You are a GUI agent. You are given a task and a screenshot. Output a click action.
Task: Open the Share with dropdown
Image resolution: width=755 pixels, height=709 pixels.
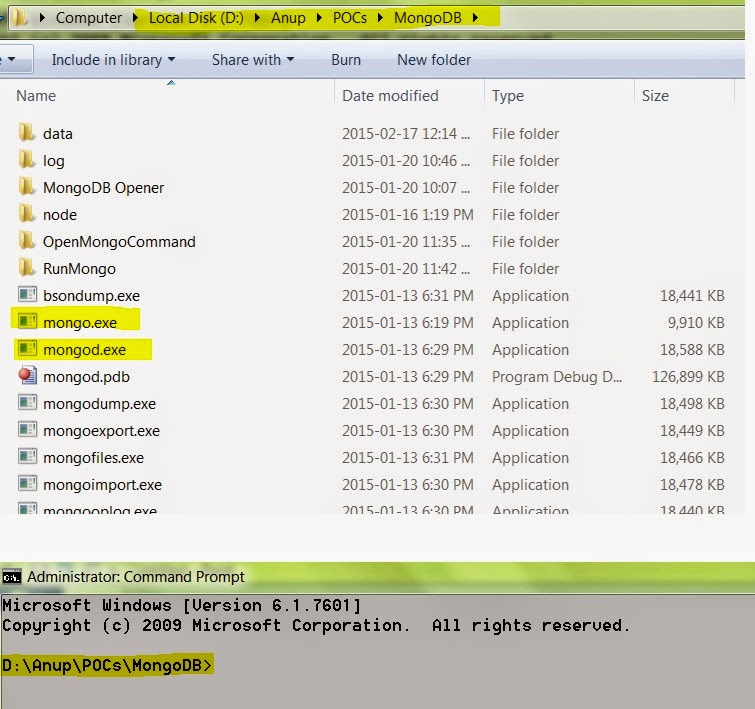[x=253, y=60]
